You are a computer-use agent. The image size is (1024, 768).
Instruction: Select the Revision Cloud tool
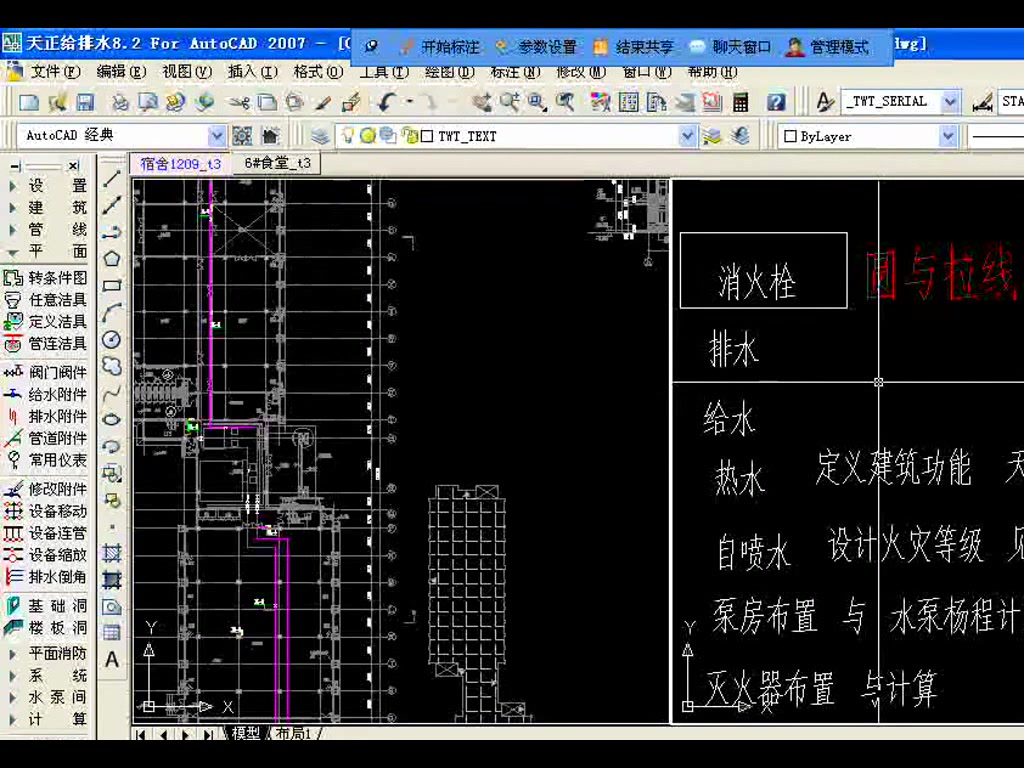point(112,366)
